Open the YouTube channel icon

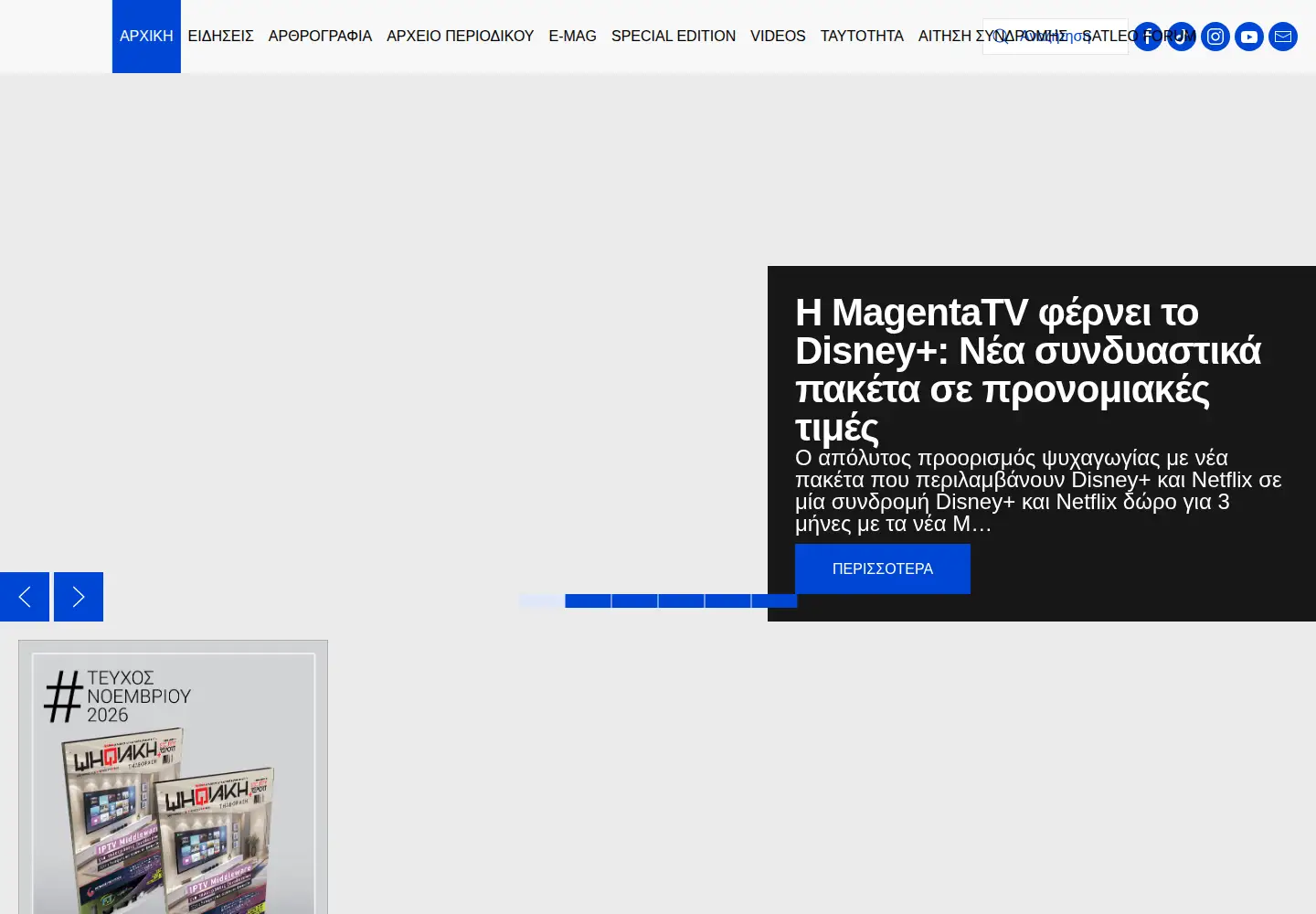[x=1249, y=37]
